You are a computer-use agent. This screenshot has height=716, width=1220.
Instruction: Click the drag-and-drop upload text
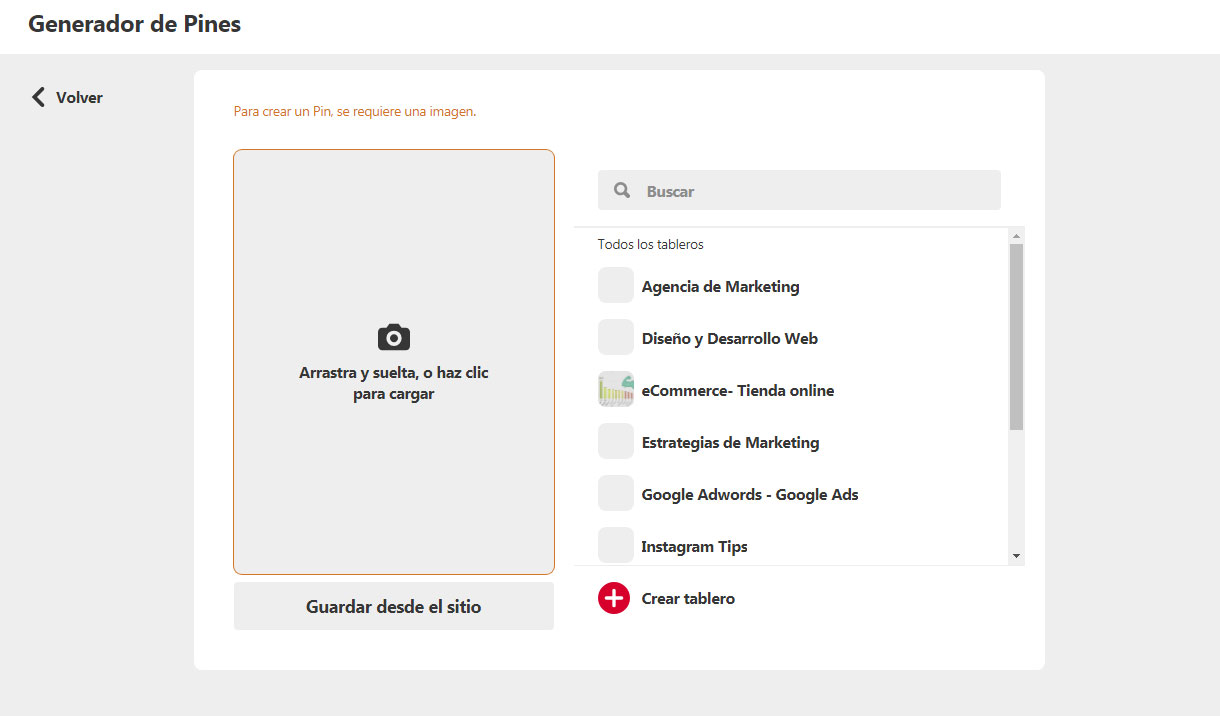point(394,383)
